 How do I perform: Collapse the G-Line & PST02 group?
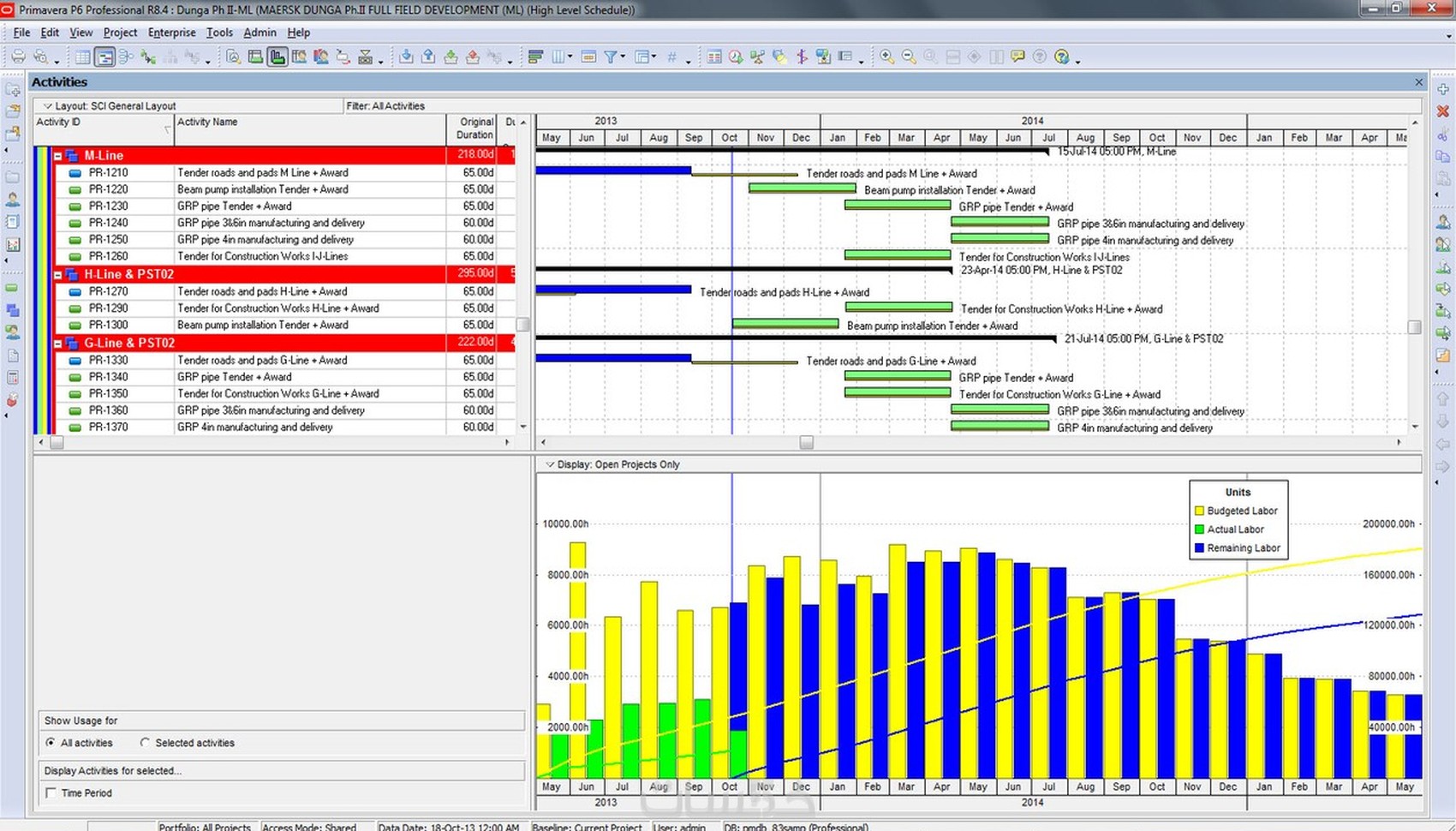click(58, 344)
